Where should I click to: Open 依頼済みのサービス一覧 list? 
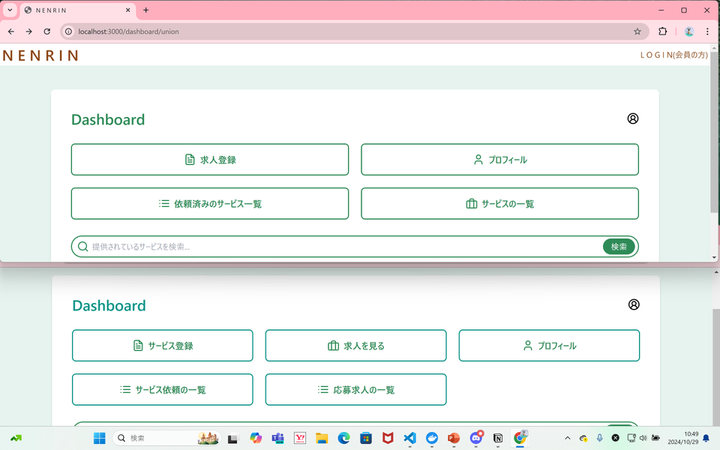tap(210, 203)
